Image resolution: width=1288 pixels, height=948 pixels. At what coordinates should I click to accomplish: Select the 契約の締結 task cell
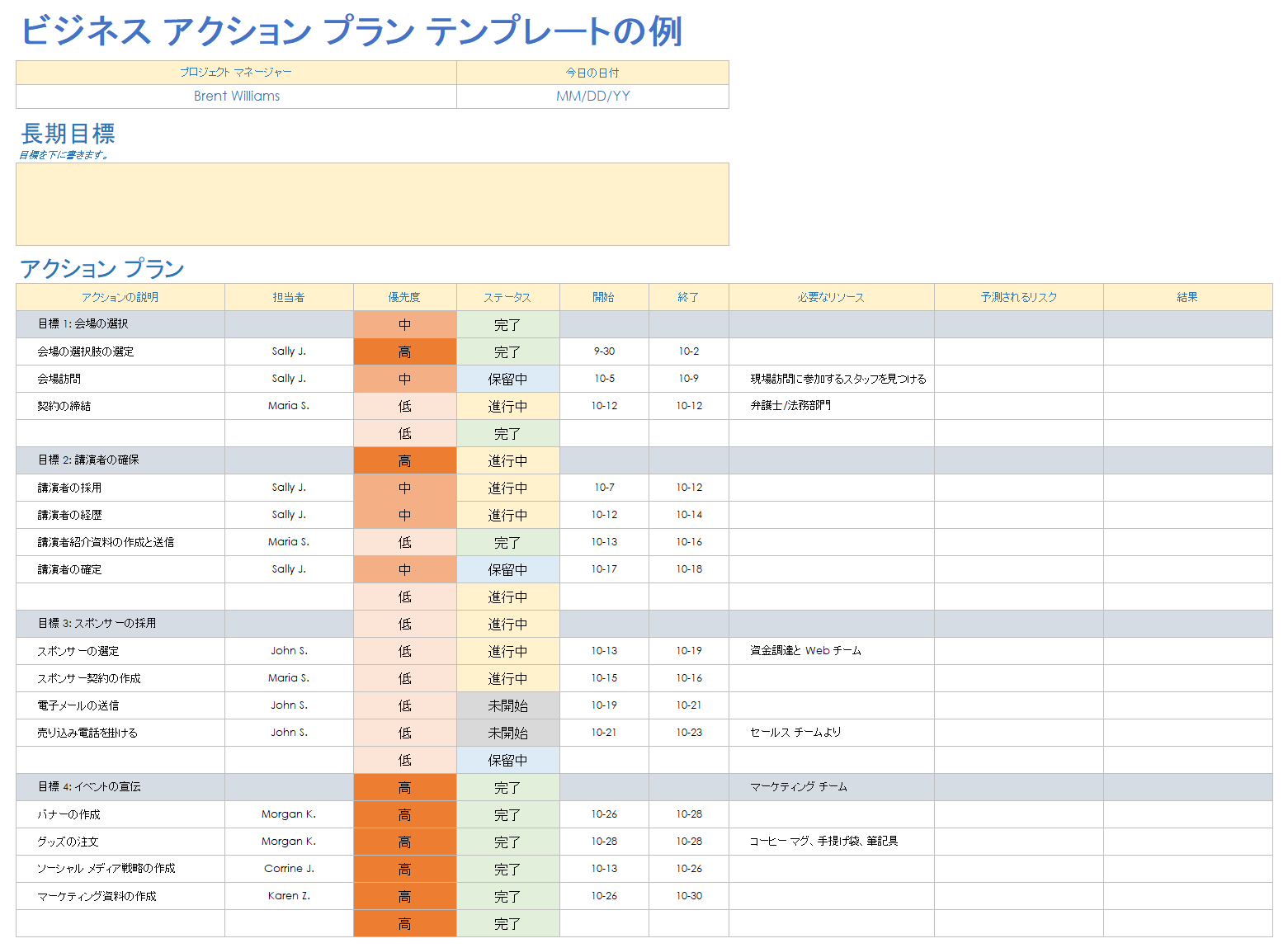120,406
